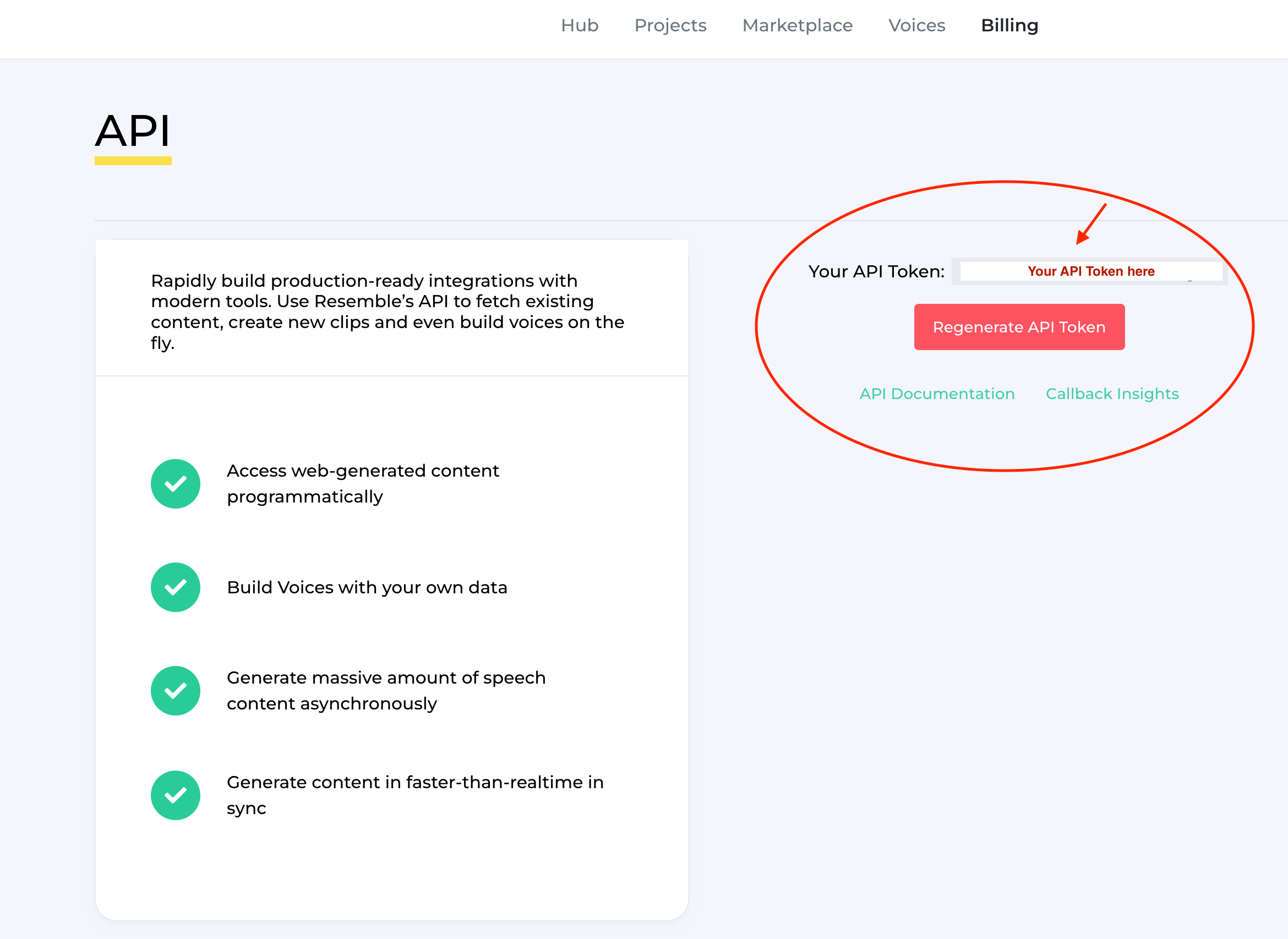Click 'Access web-generated content programmatically' text
Viewport: 1288px width, 939px height.
coord(362,484)
